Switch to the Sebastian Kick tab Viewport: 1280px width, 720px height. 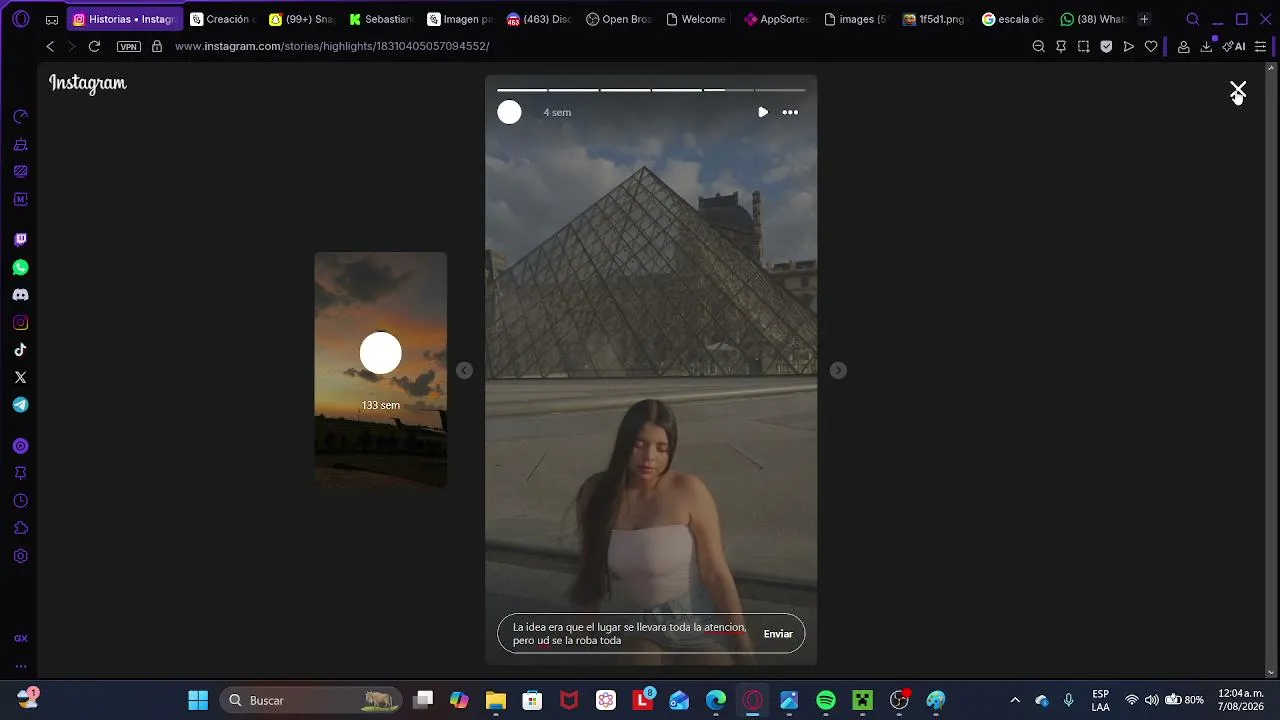(381, 19)
